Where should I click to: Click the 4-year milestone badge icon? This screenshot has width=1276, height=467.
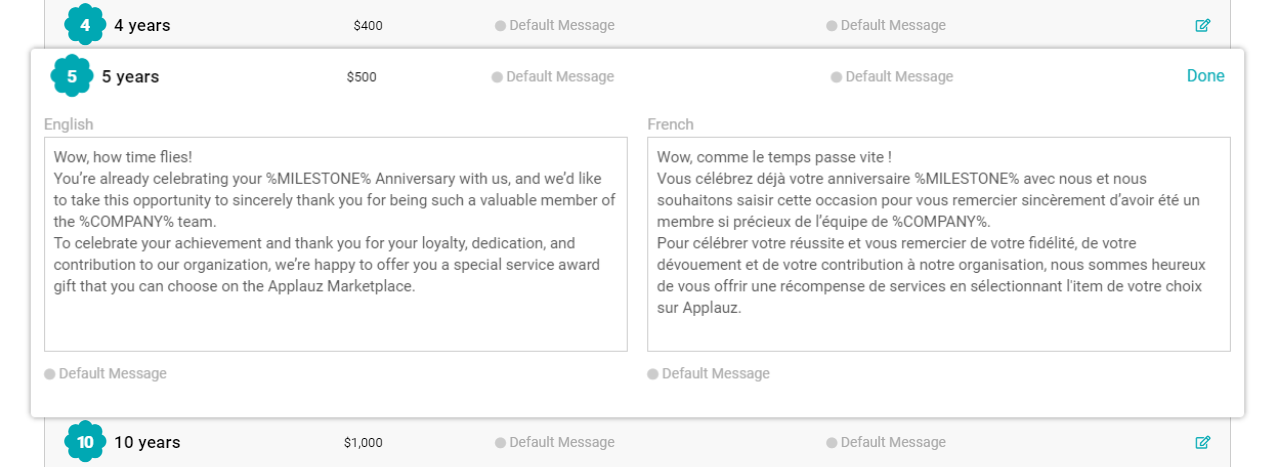point(85,25)
